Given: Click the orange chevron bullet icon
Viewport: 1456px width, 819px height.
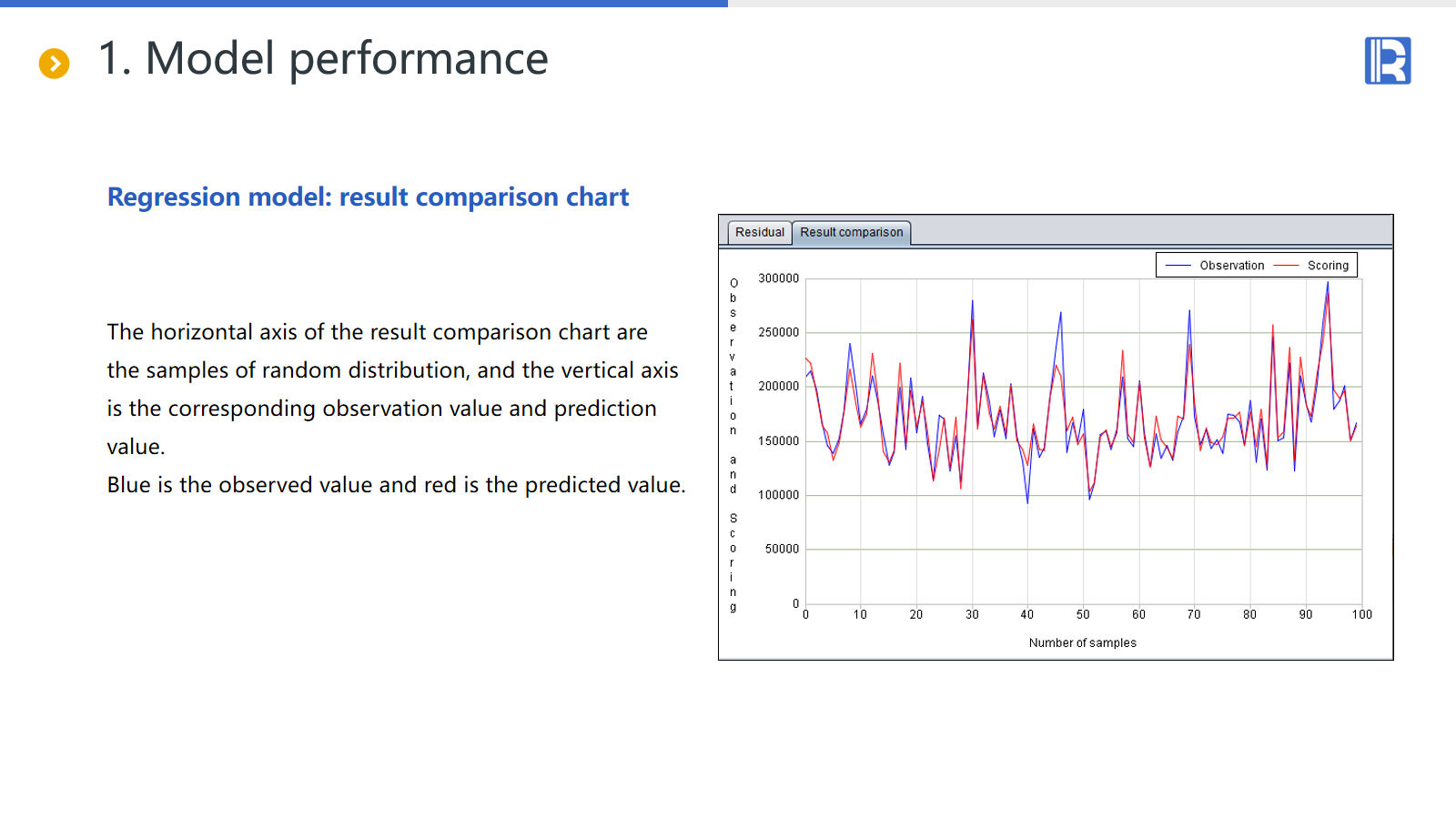Looking at the screenshot, I should [54, 63].
